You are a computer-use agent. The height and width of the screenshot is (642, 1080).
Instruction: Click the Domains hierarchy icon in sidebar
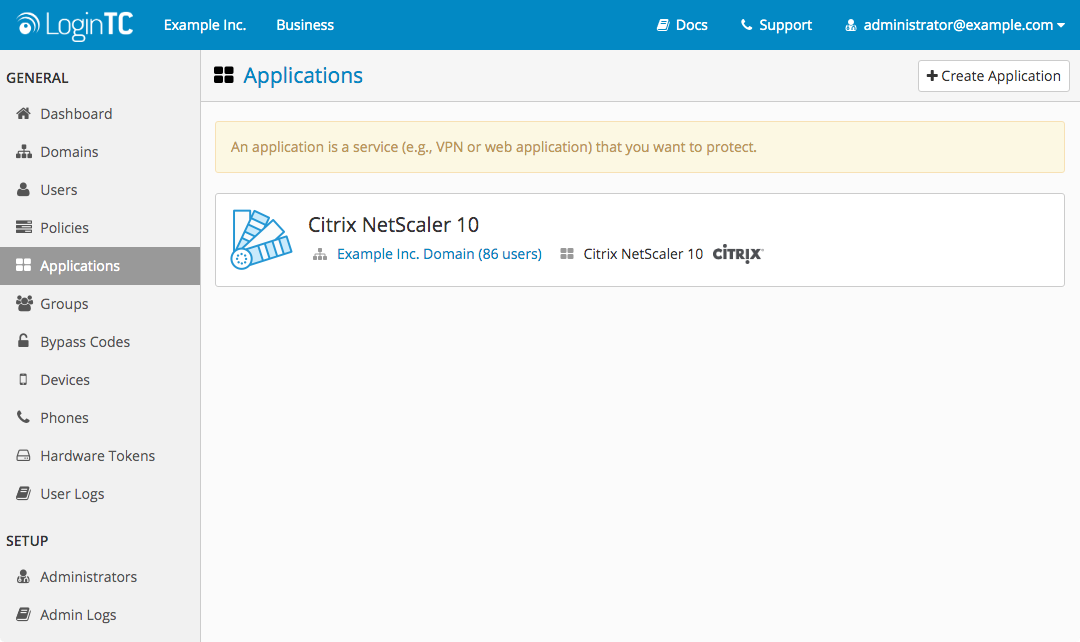pos(23,152)
